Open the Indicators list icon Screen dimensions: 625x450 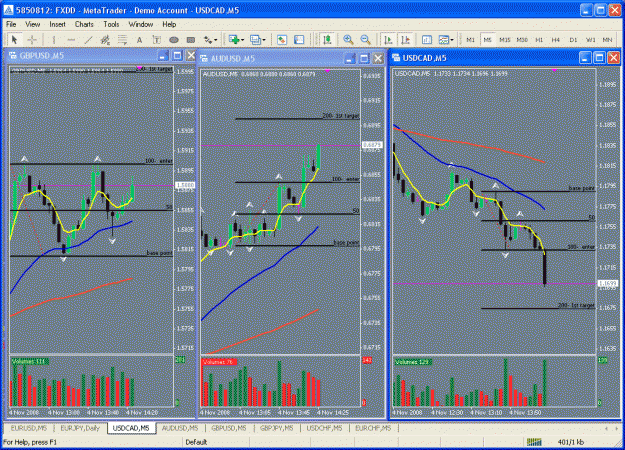(x=427, y=39)
